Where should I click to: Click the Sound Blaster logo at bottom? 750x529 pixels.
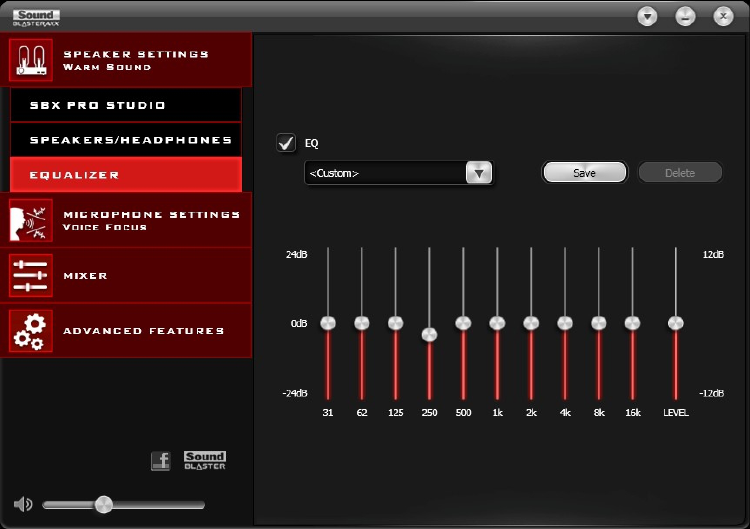click(205, 461)
